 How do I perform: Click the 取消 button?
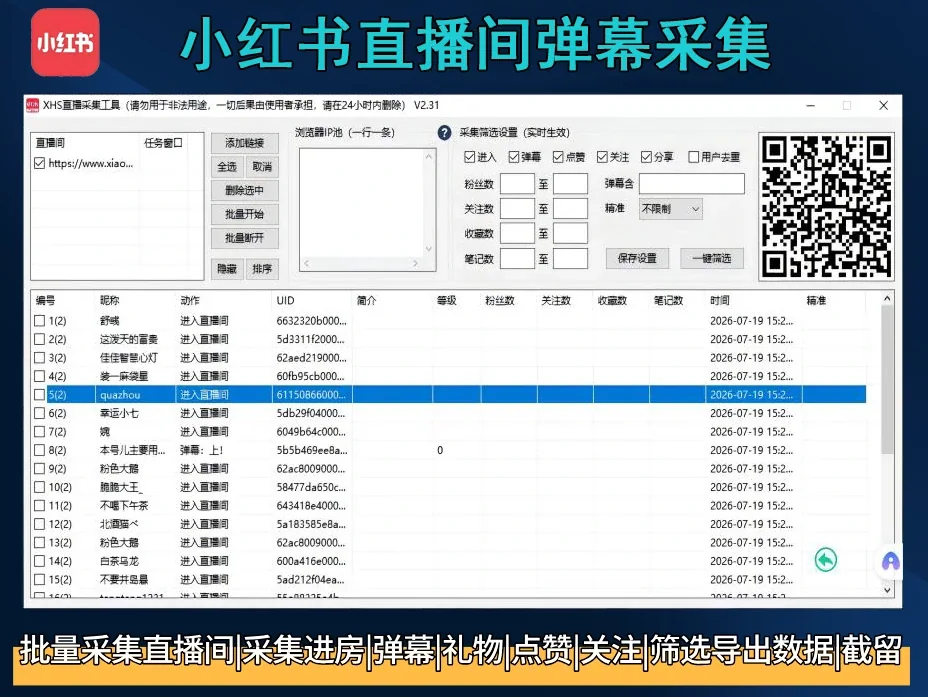[x=262, y=167]
